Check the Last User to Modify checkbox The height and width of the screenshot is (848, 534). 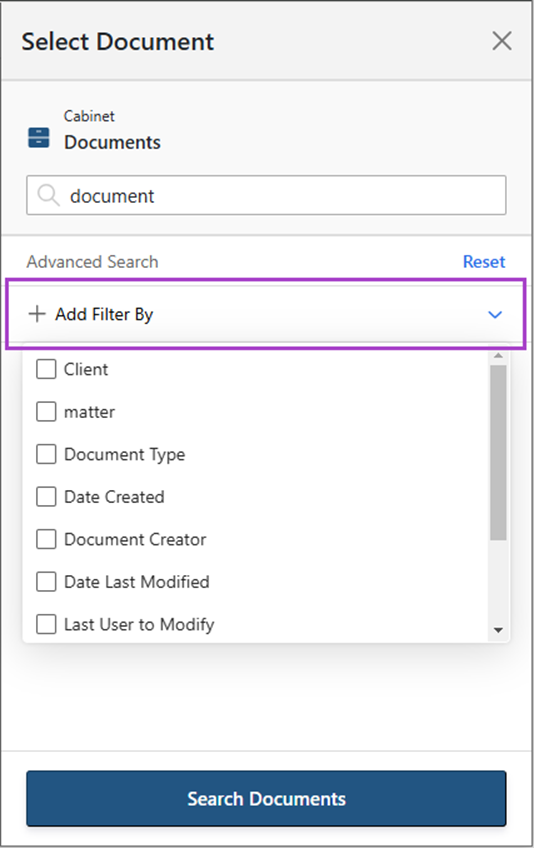[x=46, y=624]
